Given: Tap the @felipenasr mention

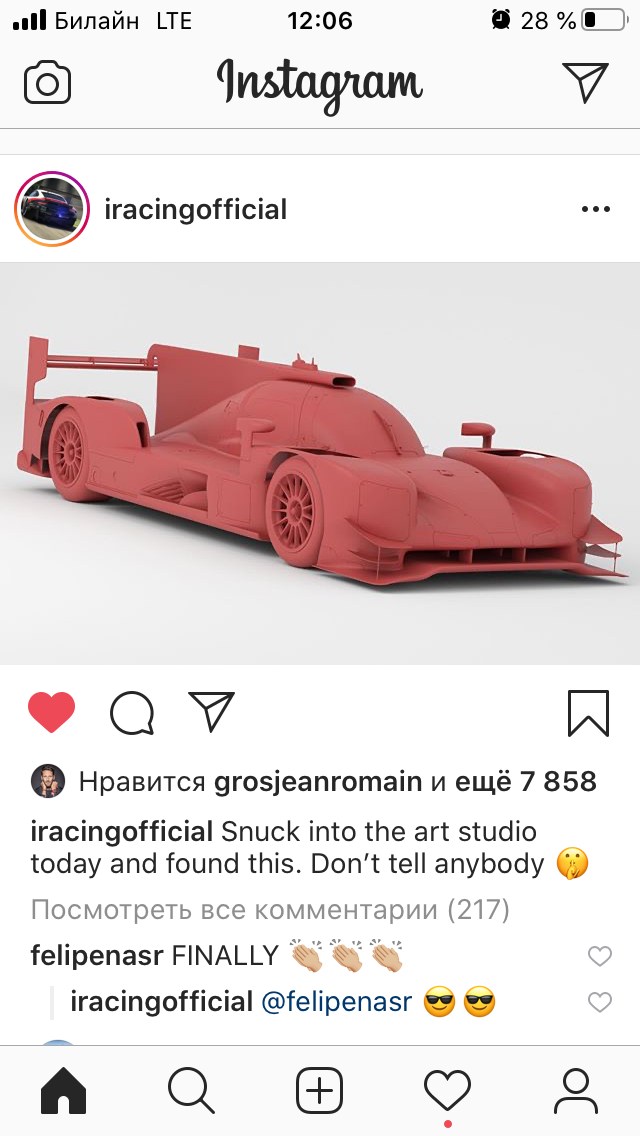Looking at the screenshot, I should click(336, 1002).
